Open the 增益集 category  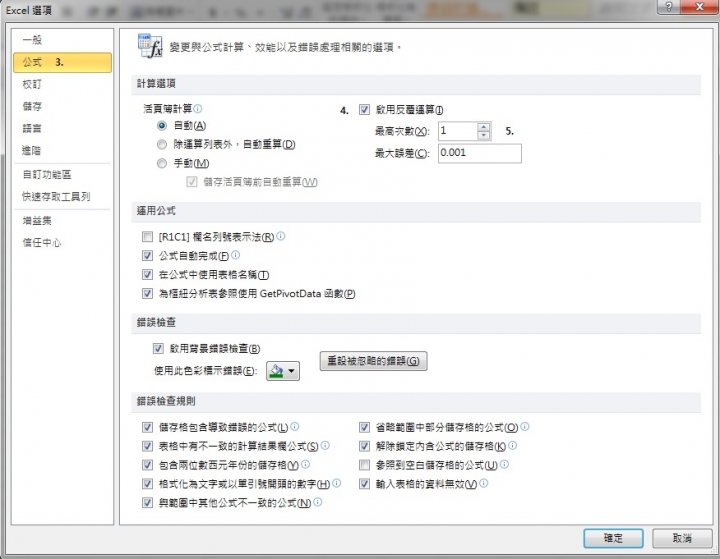click(x=62, y=221)
